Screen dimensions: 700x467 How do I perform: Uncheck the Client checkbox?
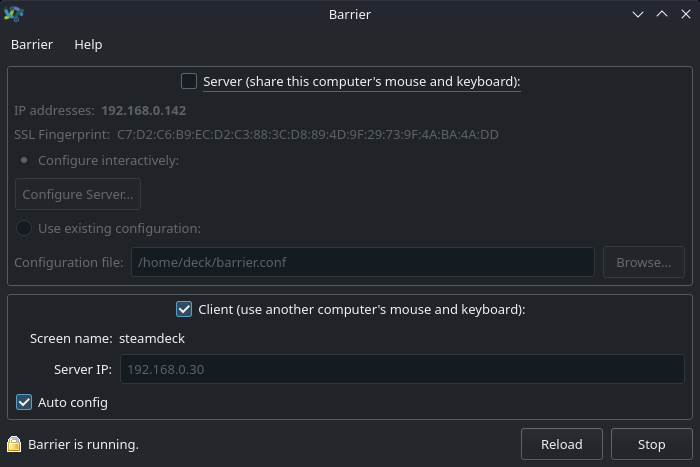click(x=184, y=309)
